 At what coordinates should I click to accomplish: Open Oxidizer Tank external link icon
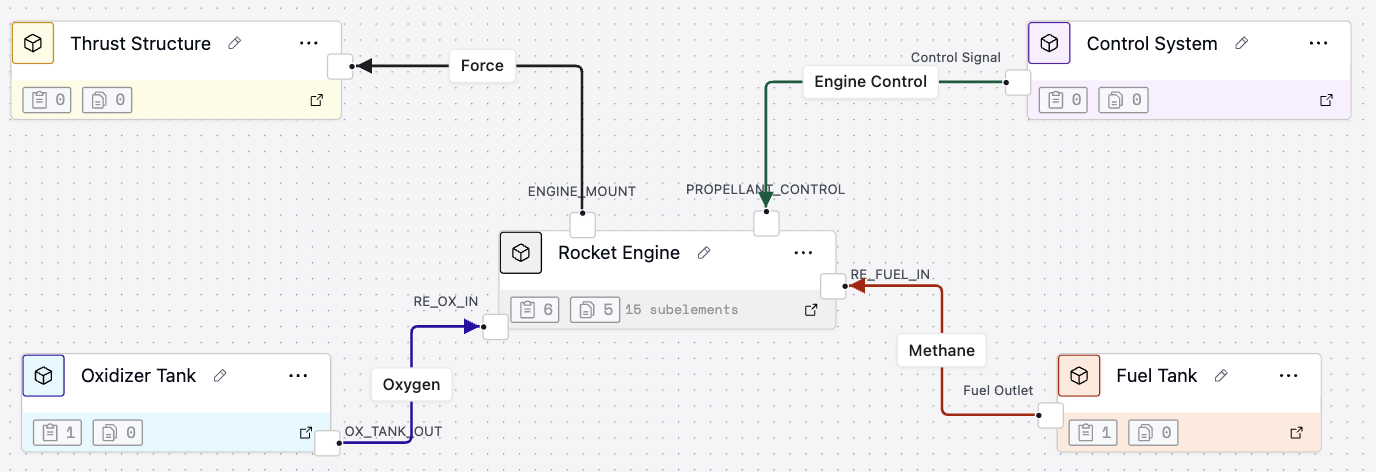coord(306,433)
